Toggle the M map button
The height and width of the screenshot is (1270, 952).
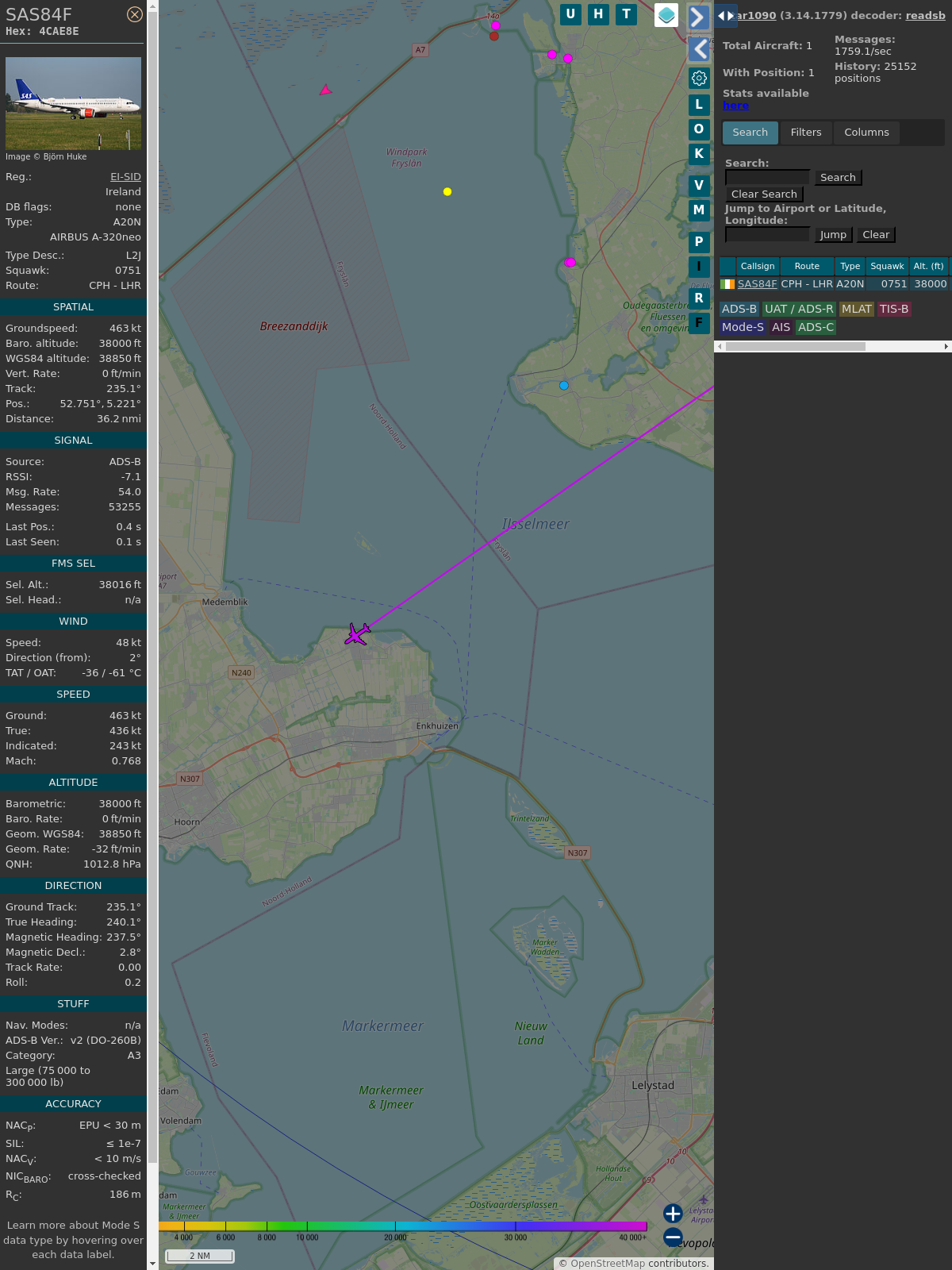click(x=699, y=210)
